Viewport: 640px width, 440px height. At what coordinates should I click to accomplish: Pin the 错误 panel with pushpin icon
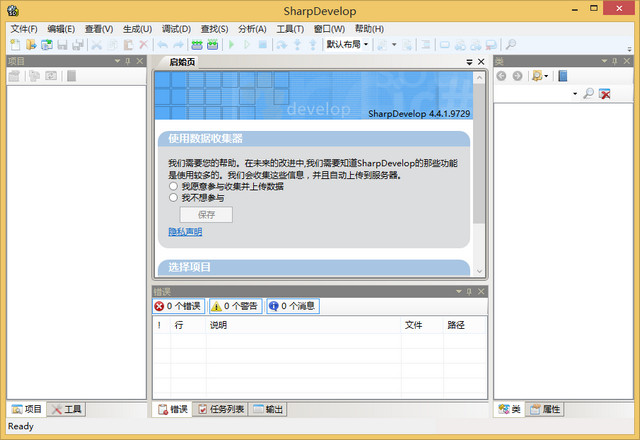point(469,291)
